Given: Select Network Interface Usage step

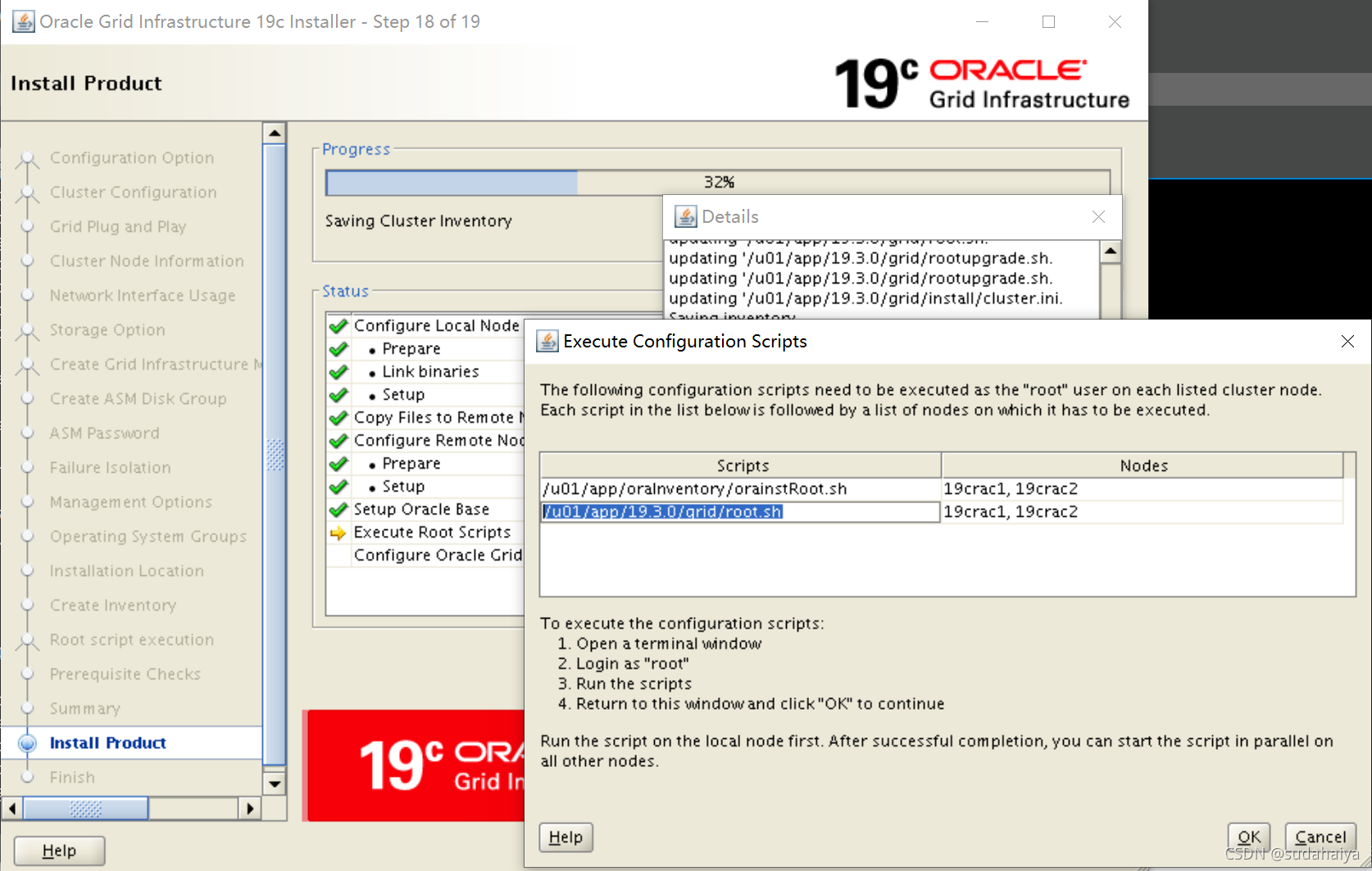Looking at the screenshot, I should coord(142,295).
